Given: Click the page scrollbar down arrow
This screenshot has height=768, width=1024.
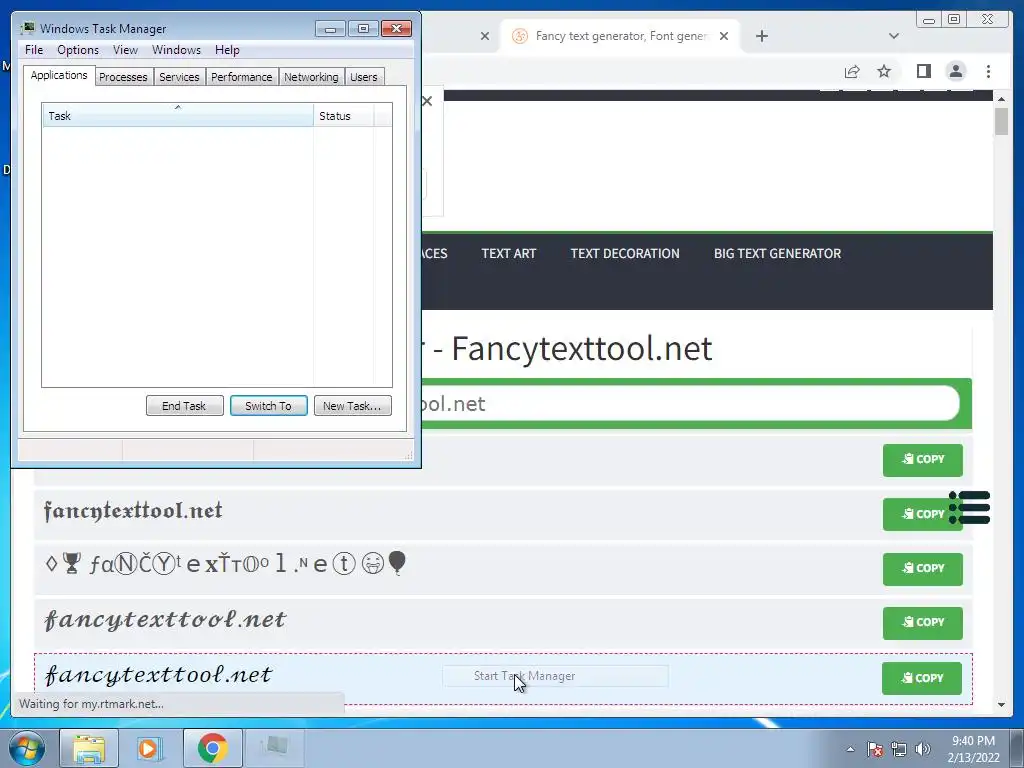Looking at the screenshot, I should (1001, 705).
